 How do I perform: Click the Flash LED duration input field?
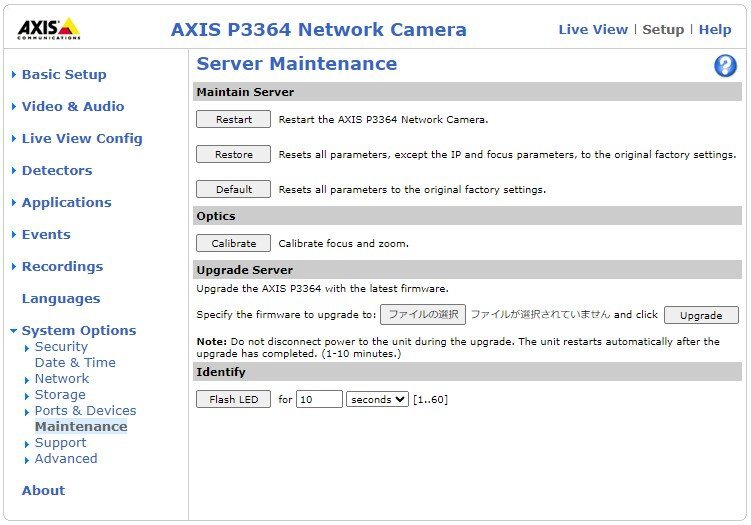(x=319, y=399)
